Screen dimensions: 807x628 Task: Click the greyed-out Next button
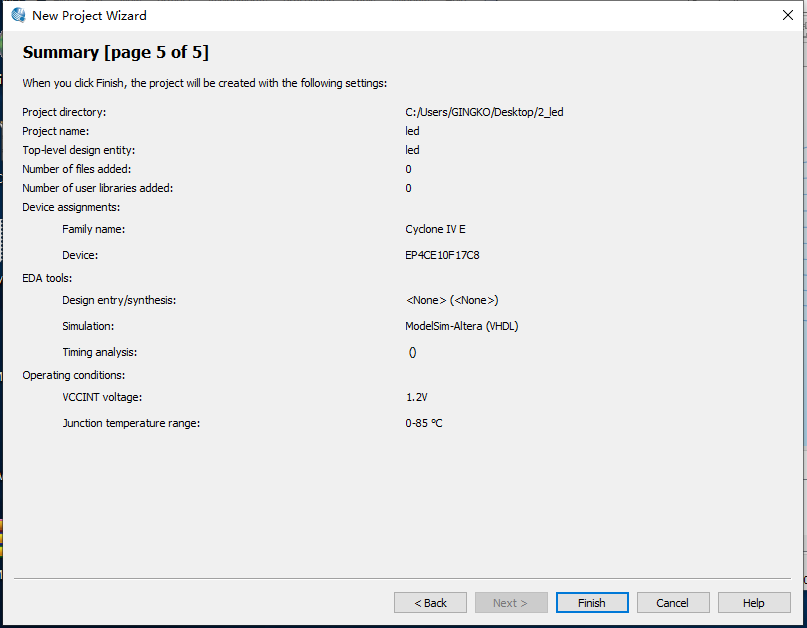510,603
